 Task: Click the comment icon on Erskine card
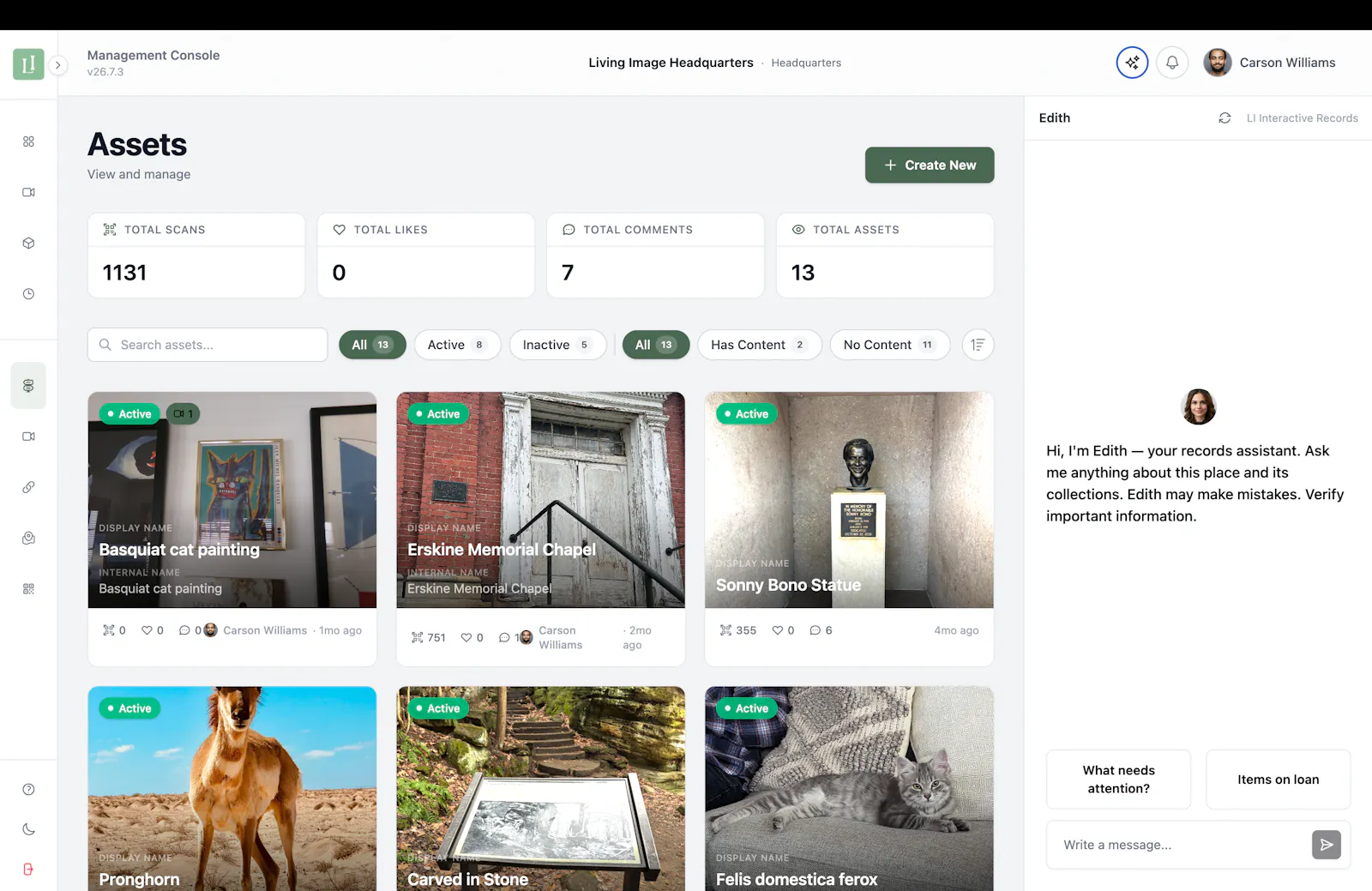point(504,638)
